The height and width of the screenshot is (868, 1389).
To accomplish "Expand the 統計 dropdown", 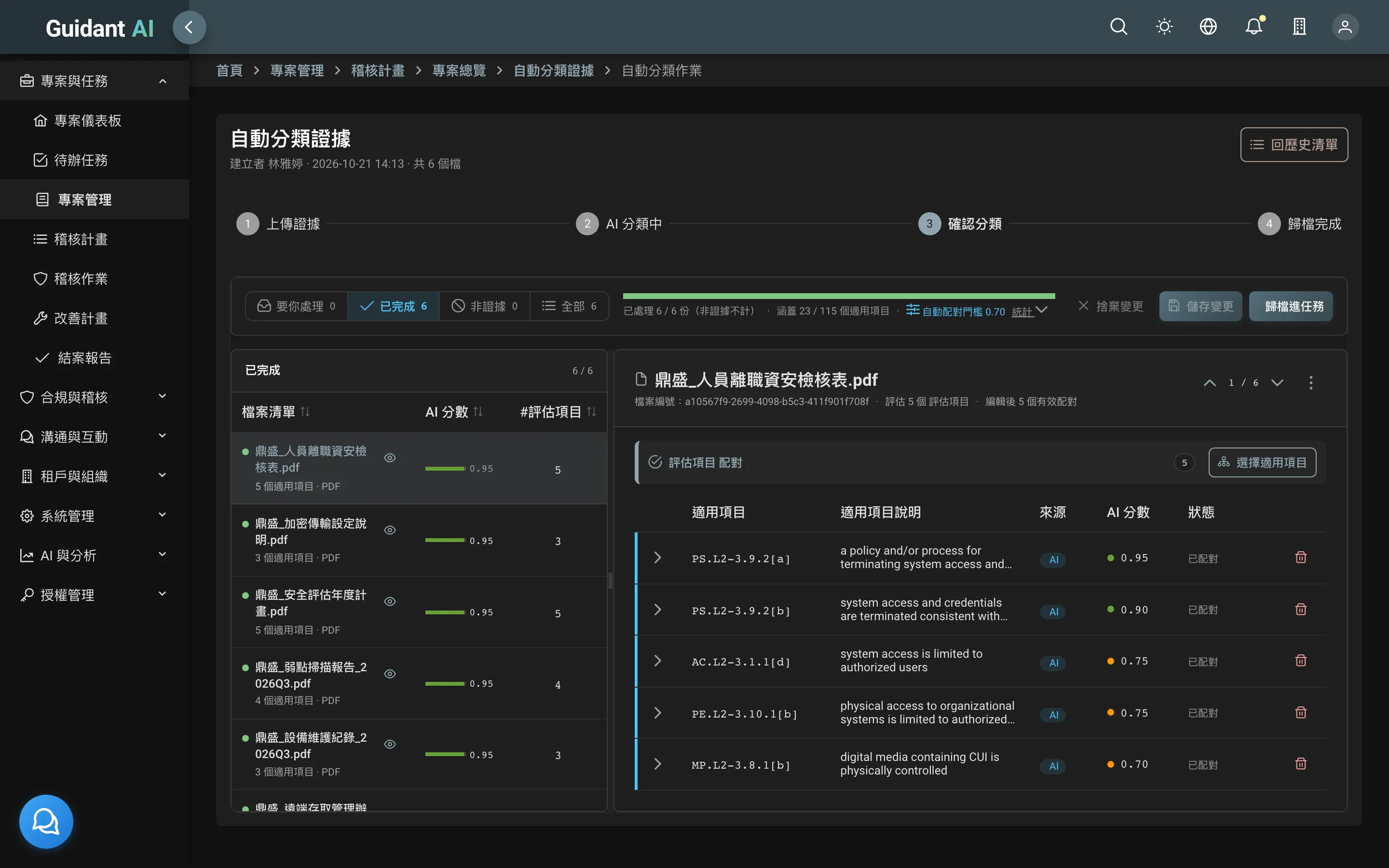I will (1030, 311).
